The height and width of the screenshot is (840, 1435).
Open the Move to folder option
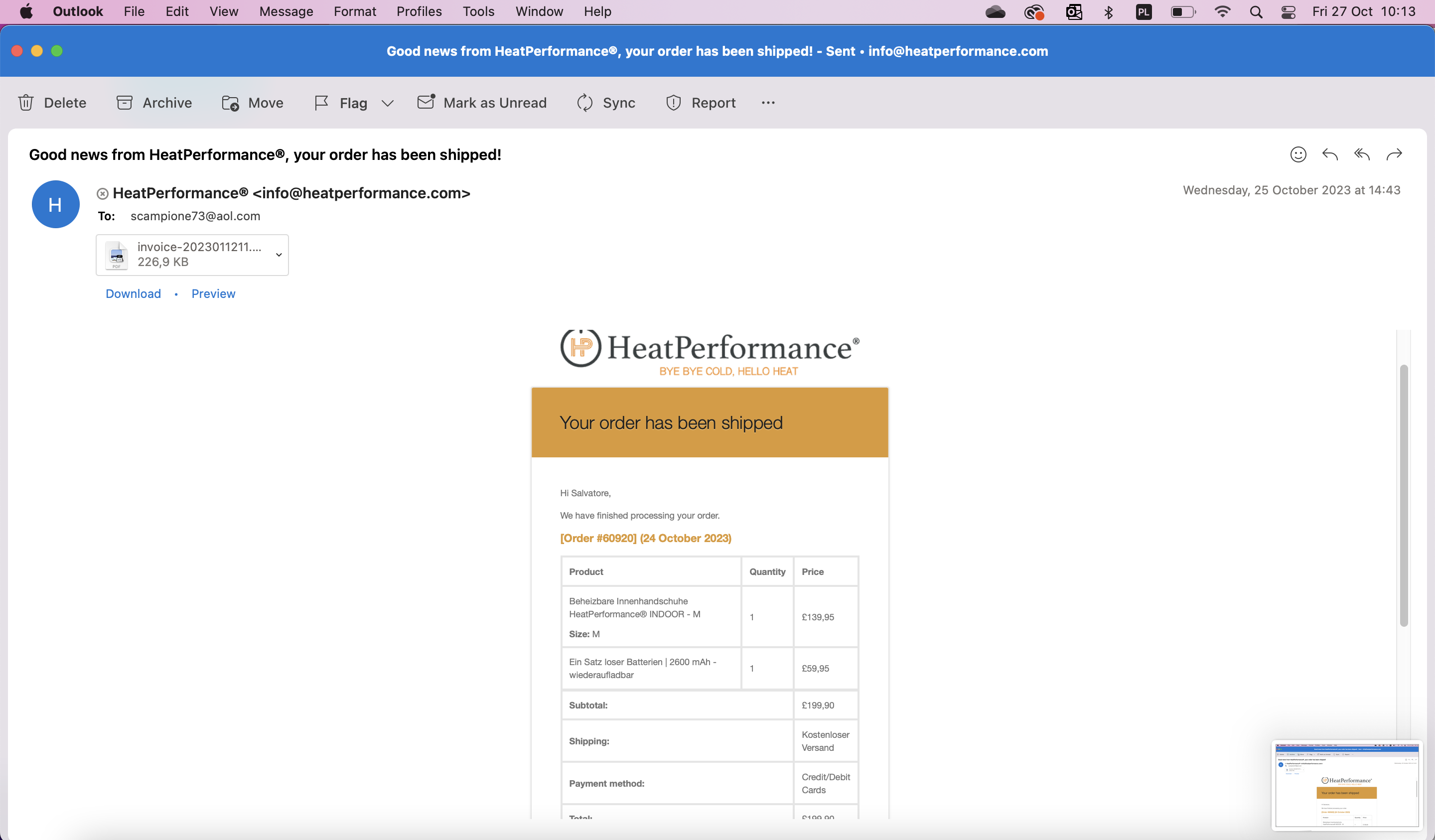[252, 103]
